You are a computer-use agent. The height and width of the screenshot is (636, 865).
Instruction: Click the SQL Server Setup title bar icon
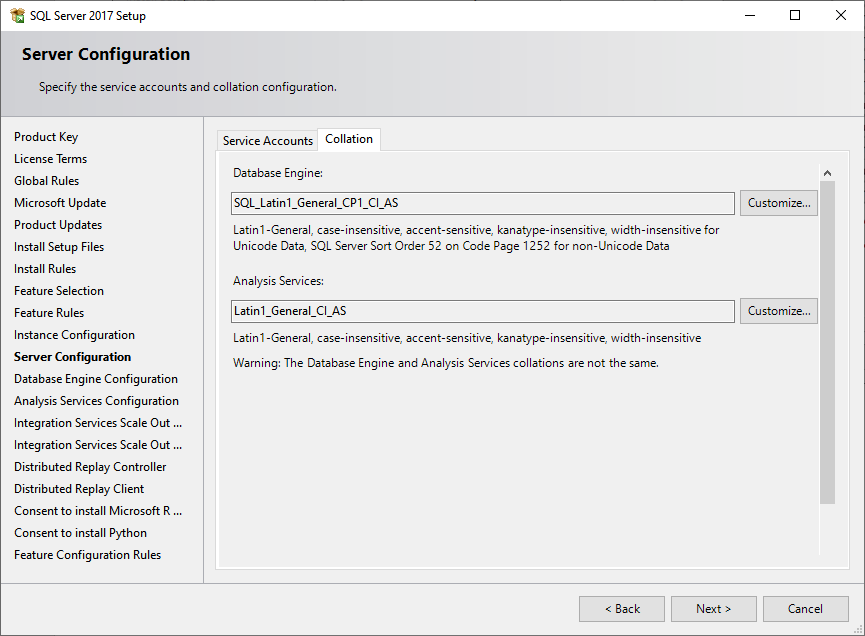pos(17,16)
